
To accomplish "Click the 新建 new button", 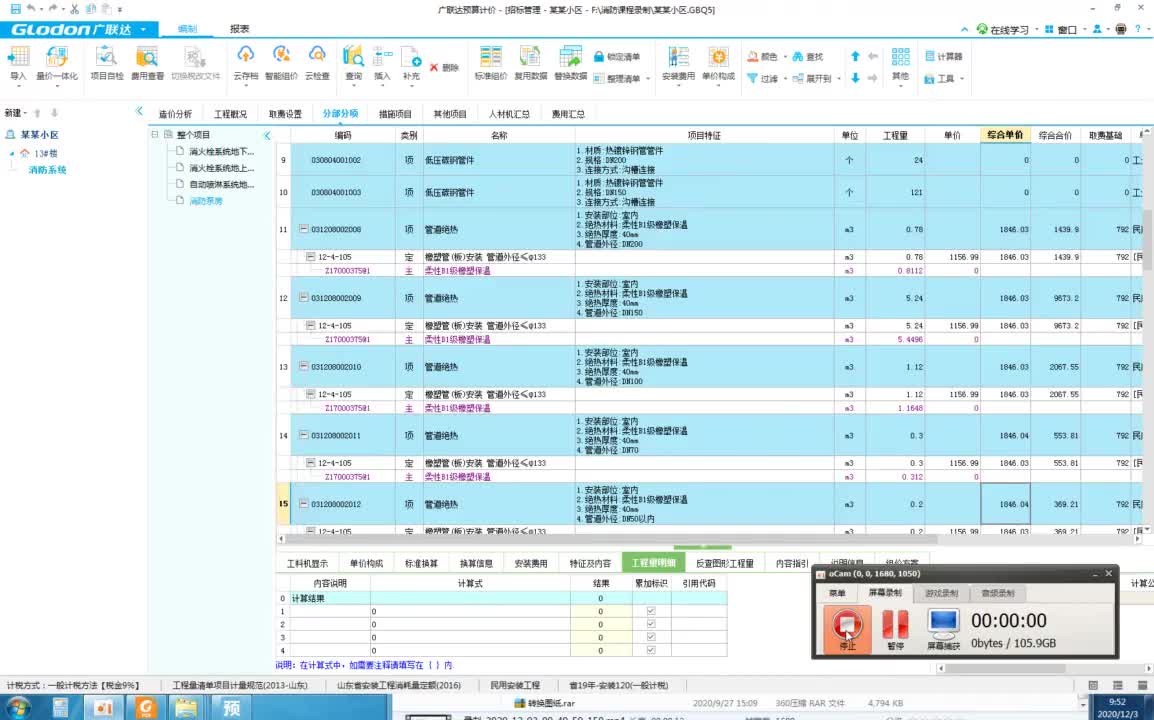I will point(15,113).
